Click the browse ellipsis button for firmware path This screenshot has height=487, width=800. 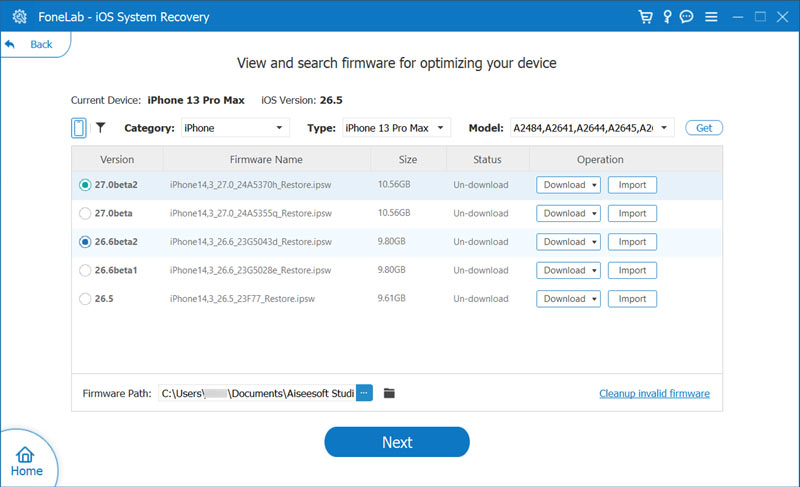[364, 393]
